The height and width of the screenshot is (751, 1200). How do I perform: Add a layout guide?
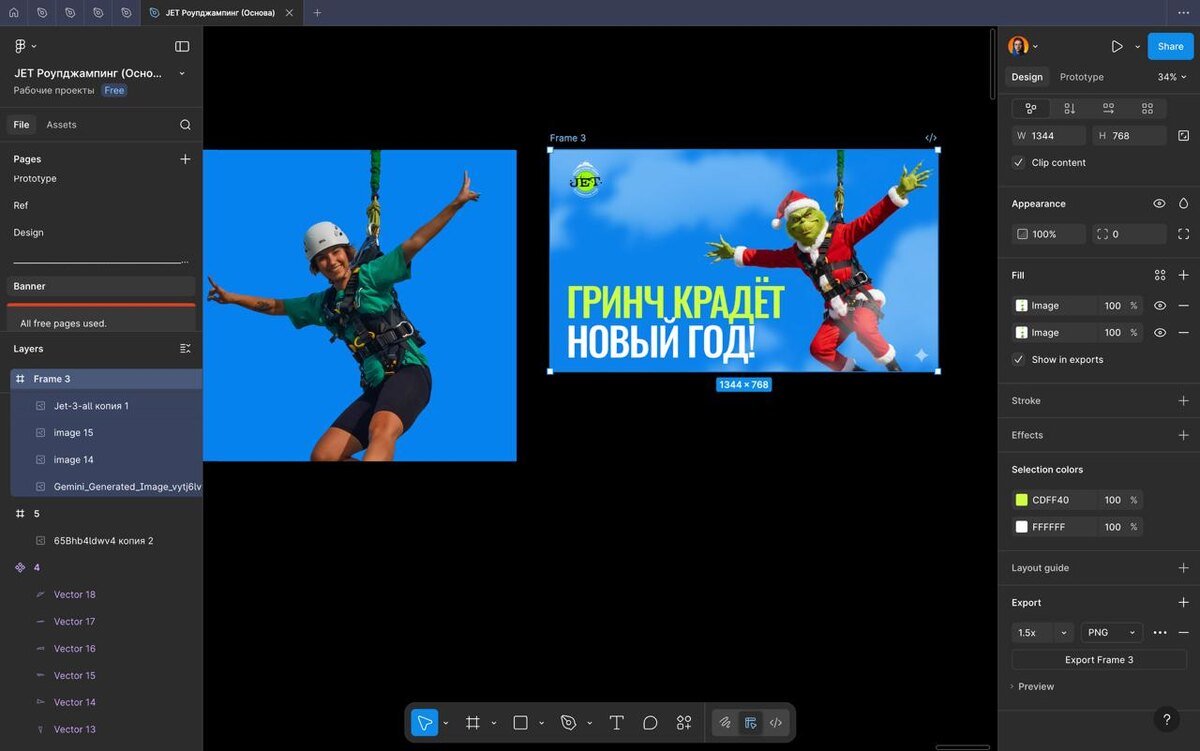(1184, 568)
